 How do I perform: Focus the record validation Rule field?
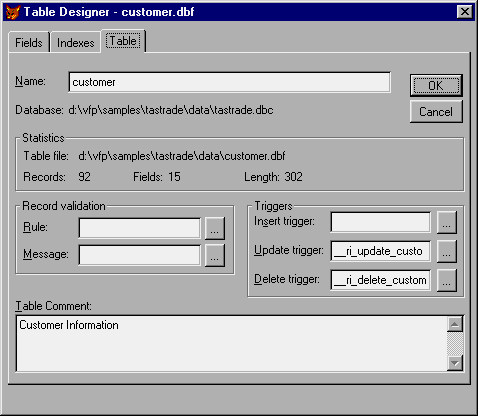[x=140, y=228]
